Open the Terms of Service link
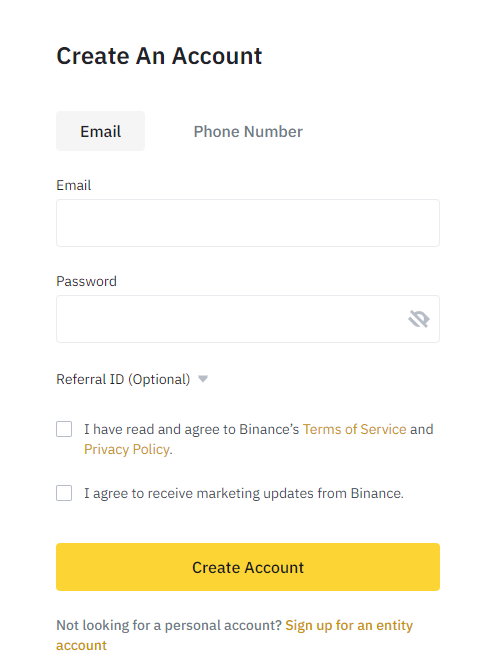496x661 pixels. click(354, 429)
